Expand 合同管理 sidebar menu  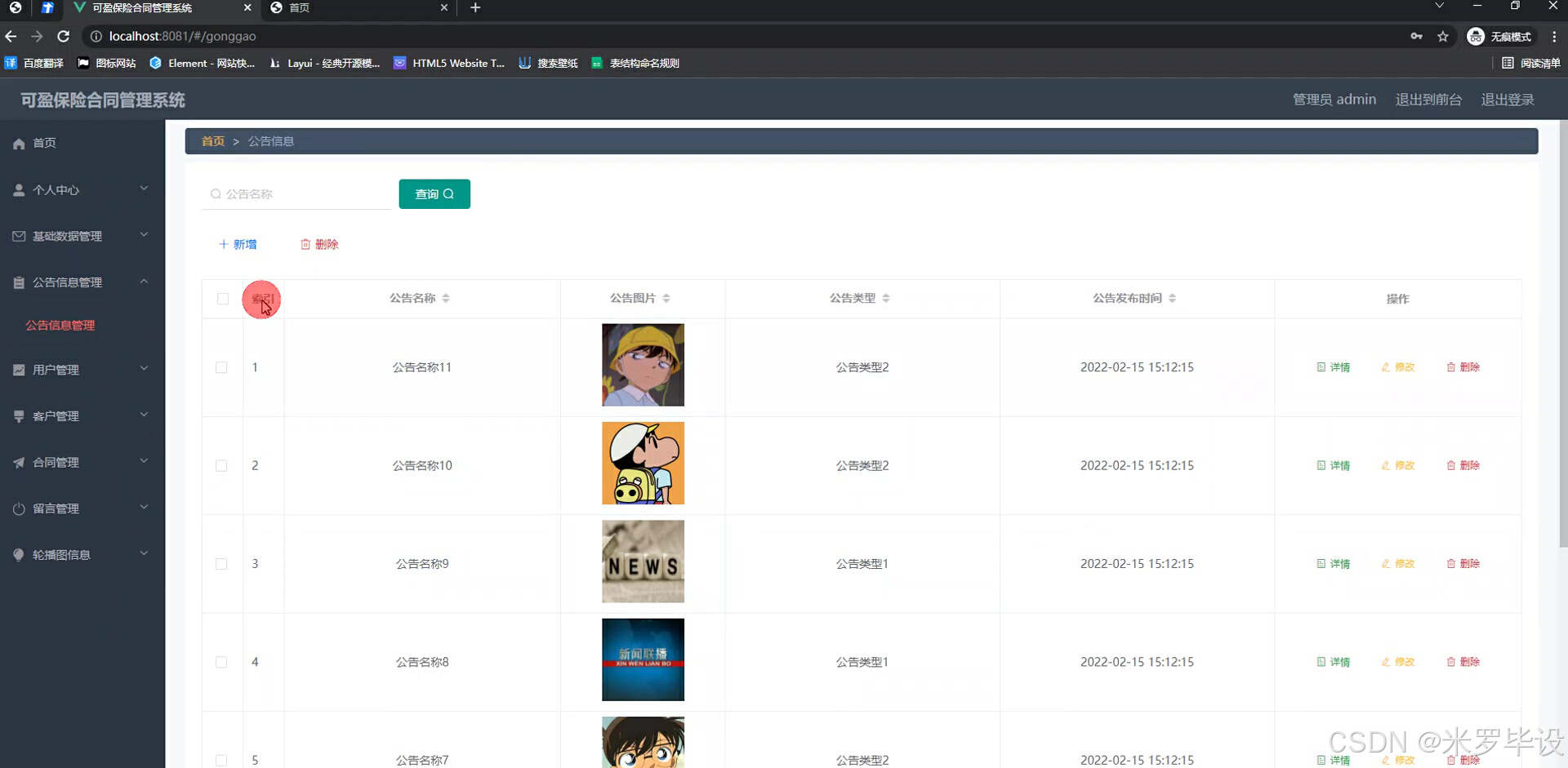click(82, 462)
